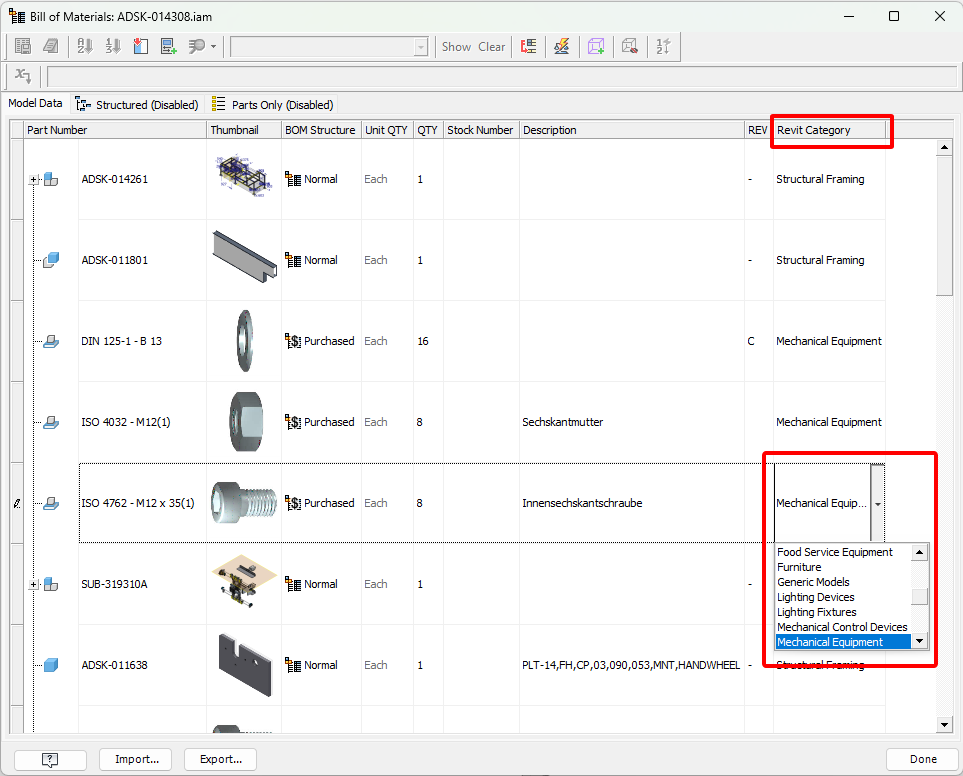Select highlighted Mechanical Equipment list entry
Viewport: 963px width, 776px height.
[843, 642]
